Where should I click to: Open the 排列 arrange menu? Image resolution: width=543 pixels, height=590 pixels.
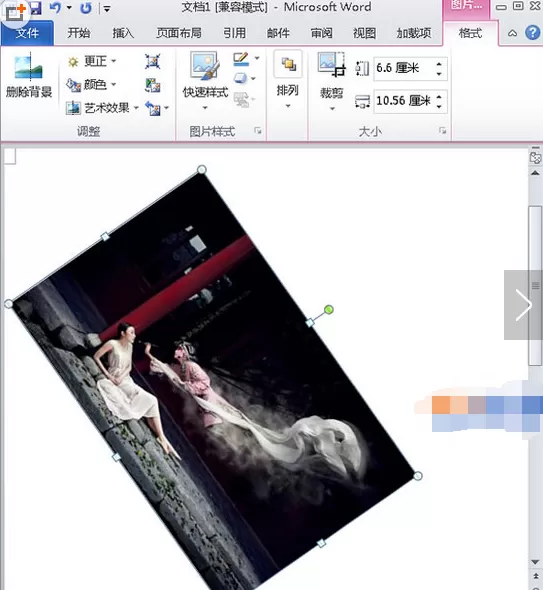pyautogui.click(x=287, y=80)
